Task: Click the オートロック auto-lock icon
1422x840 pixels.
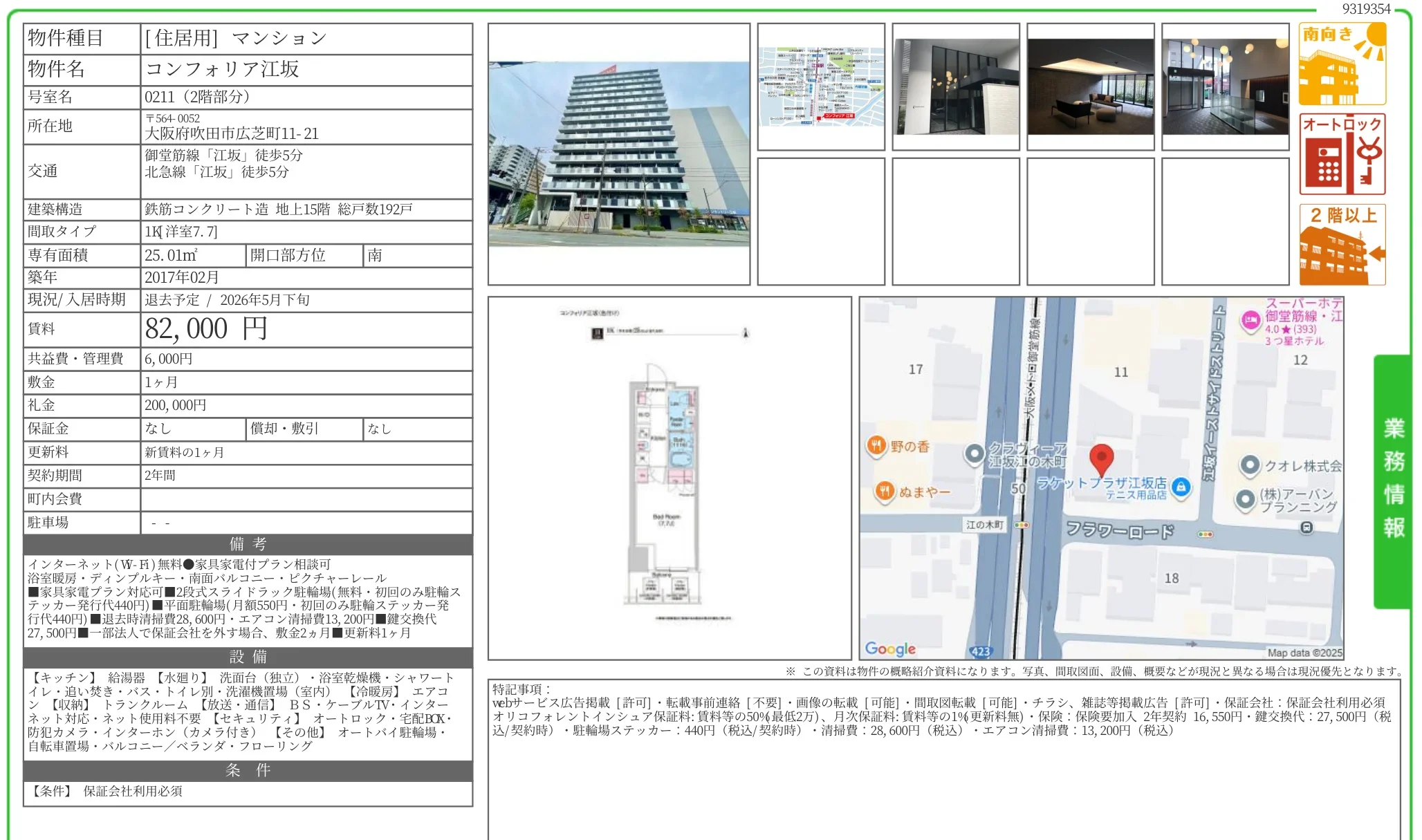Action: tap(1342, 154)
